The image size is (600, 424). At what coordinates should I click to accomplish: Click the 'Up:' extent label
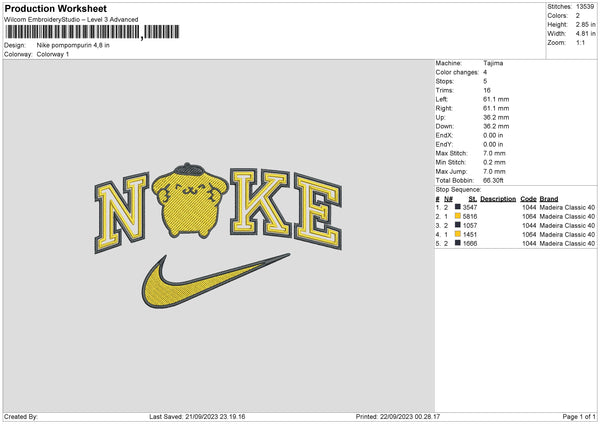coord(440,117)
